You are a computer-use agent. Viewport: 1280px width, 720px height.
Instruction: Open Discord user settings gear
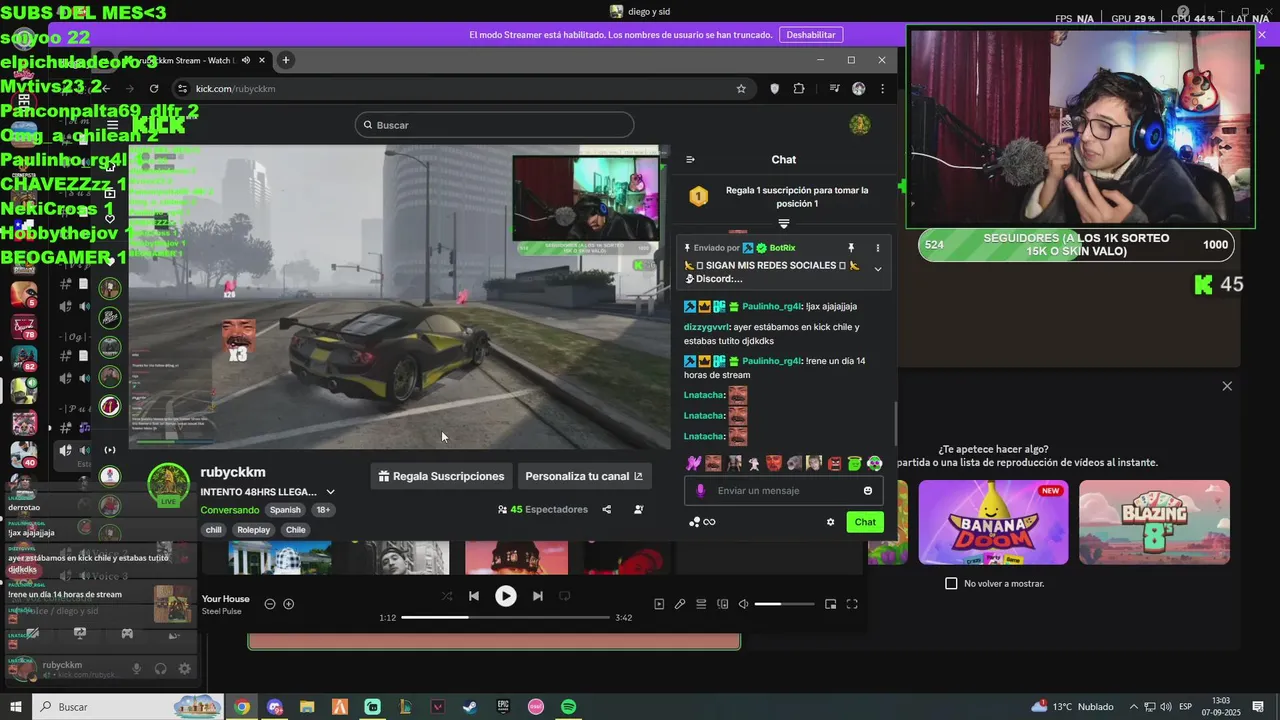click(184, 668)
